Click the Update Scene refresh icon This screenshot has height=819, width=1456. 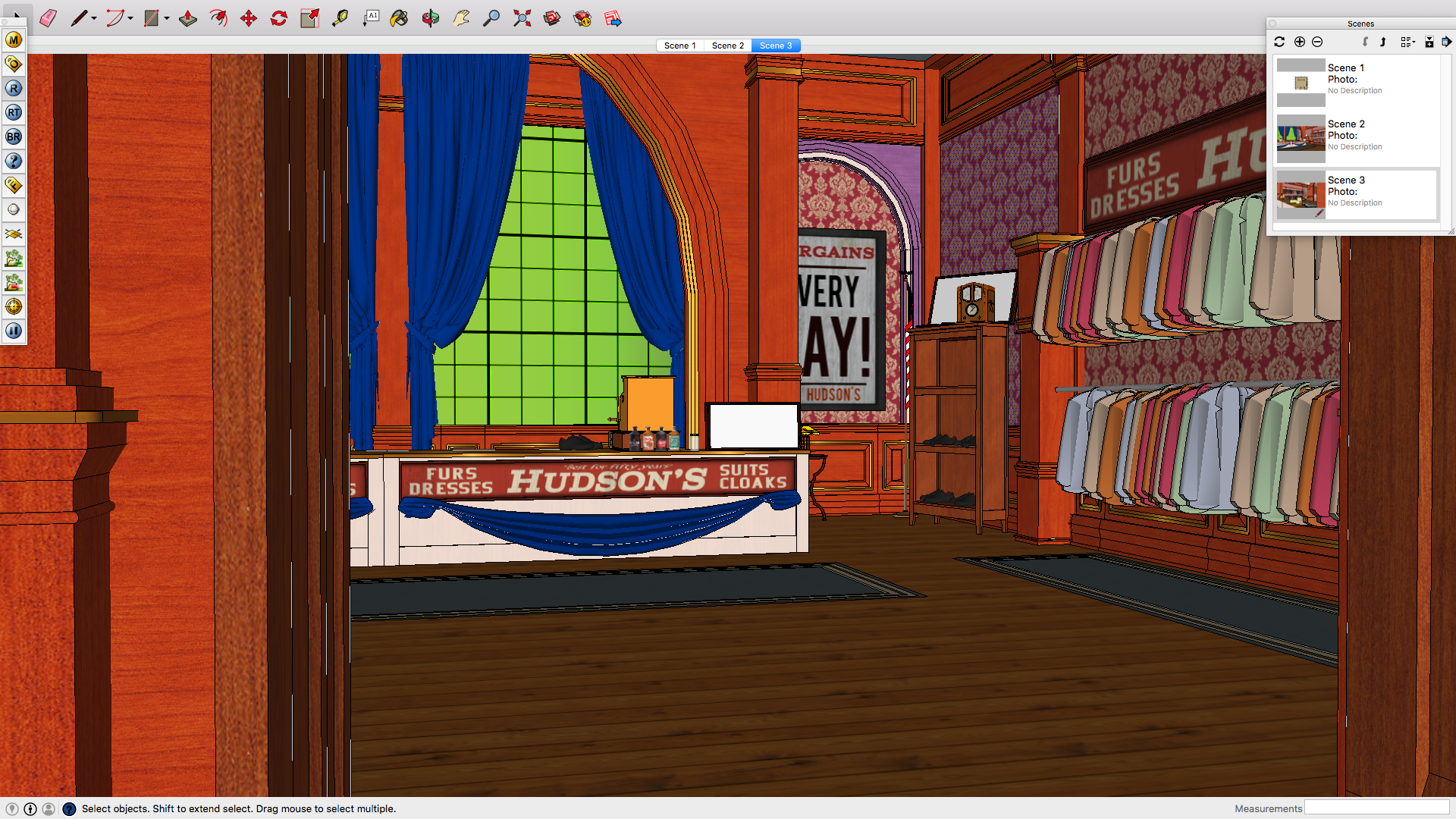1279,42
